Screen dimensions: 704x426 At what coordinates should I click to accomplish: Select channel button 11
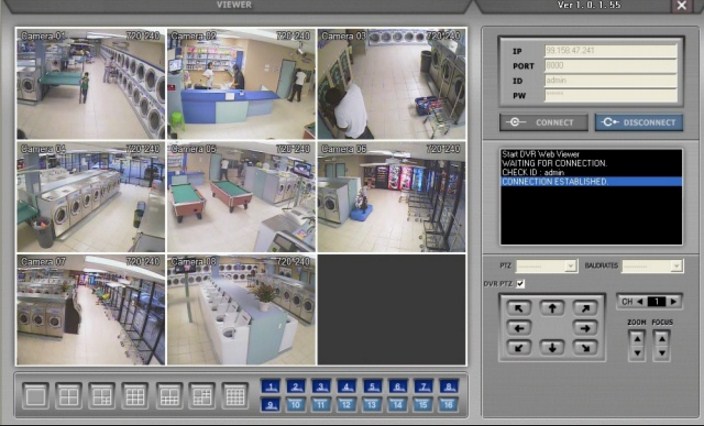tap(321, 404)
